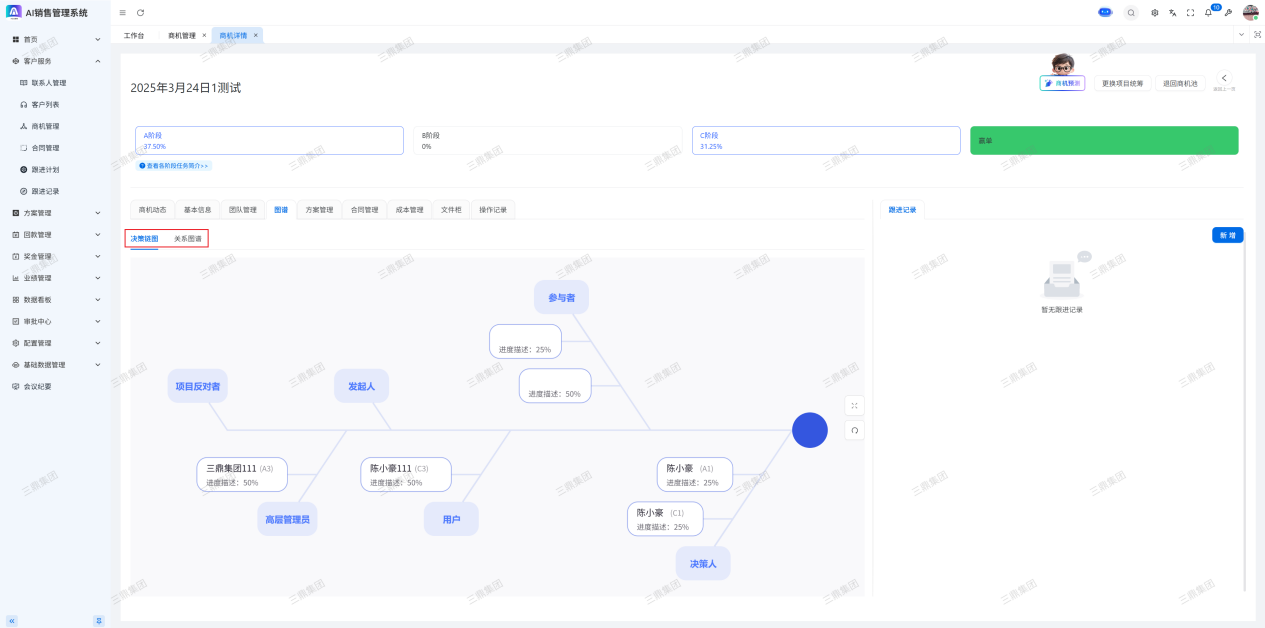Click the 新增 button in follow-up records
The width and height of the screenshot is (1265, 628).
coord(1227,235)
